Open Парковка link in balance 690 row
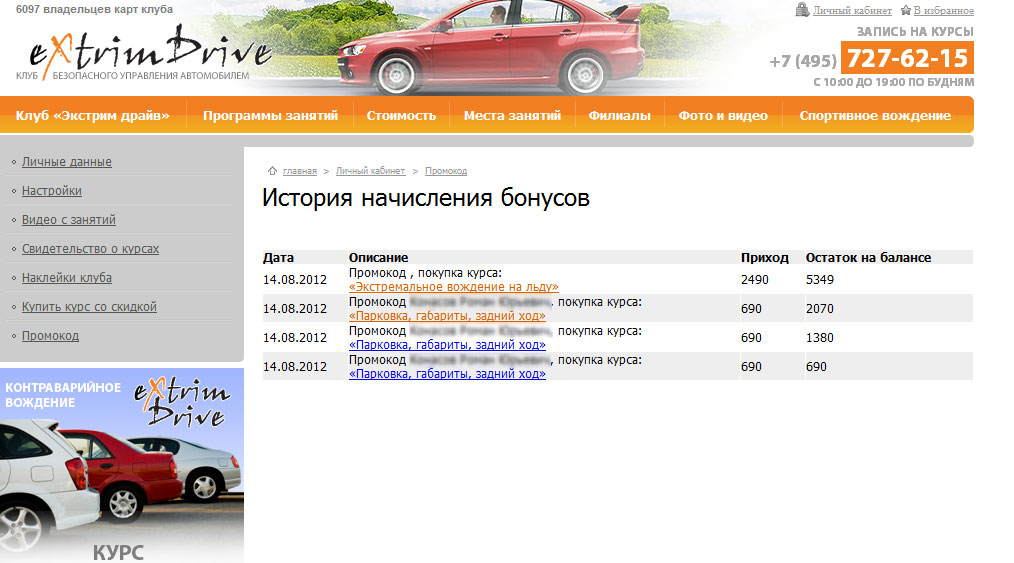Screen dimensions: 1014x563 click(x=447, y=374)
